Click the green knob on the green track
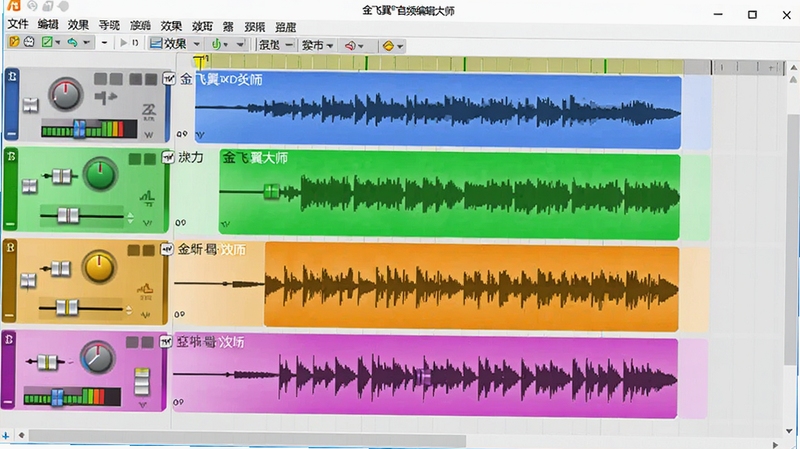Viewport: 800px width, 449px height. tap(100, 174)
